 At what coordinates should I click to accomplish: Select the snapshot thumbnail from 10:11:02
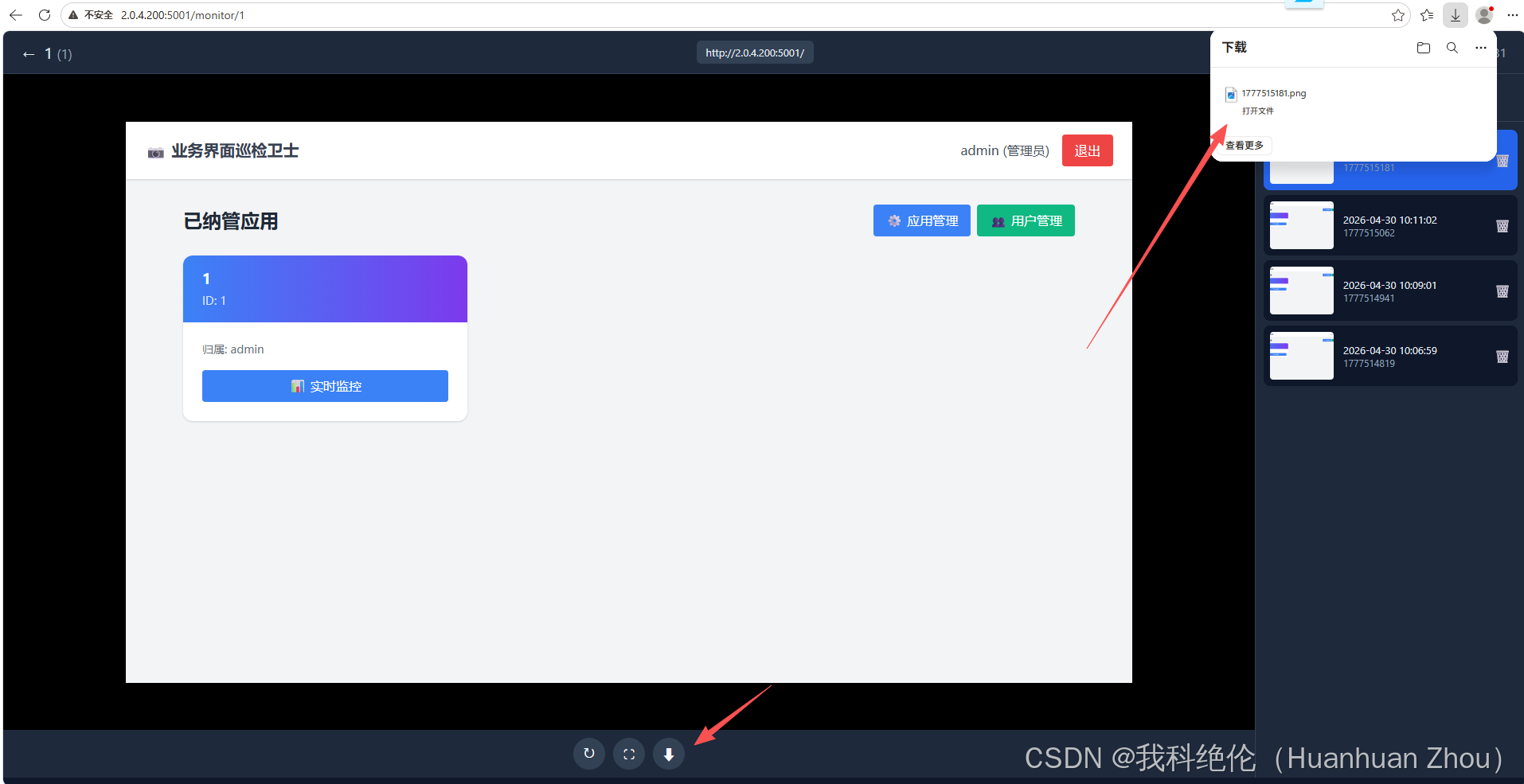tap(1302, 225)
